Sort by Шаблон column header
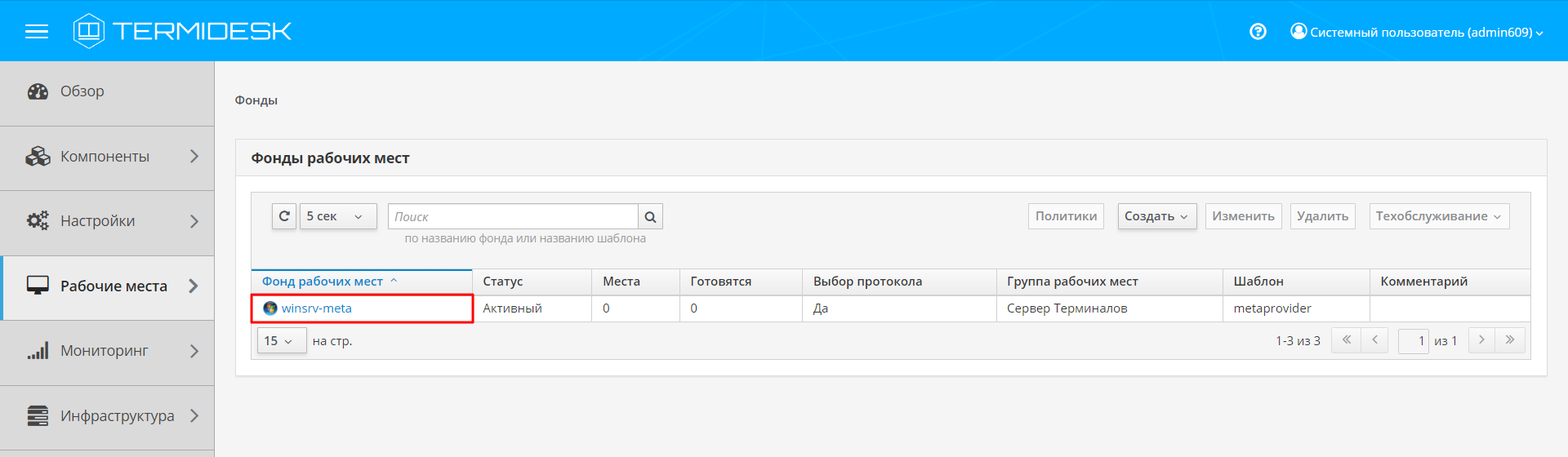 click(1296, 282)
